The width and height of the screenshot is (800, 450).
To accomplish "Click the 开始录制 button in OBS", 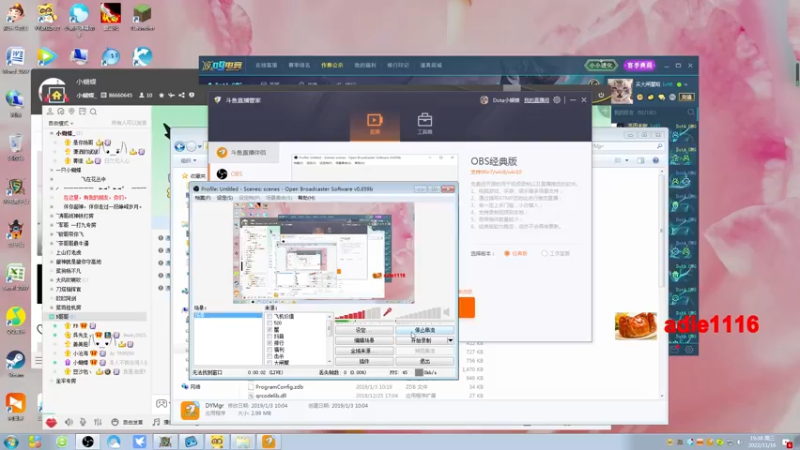I will coord(421,340).
